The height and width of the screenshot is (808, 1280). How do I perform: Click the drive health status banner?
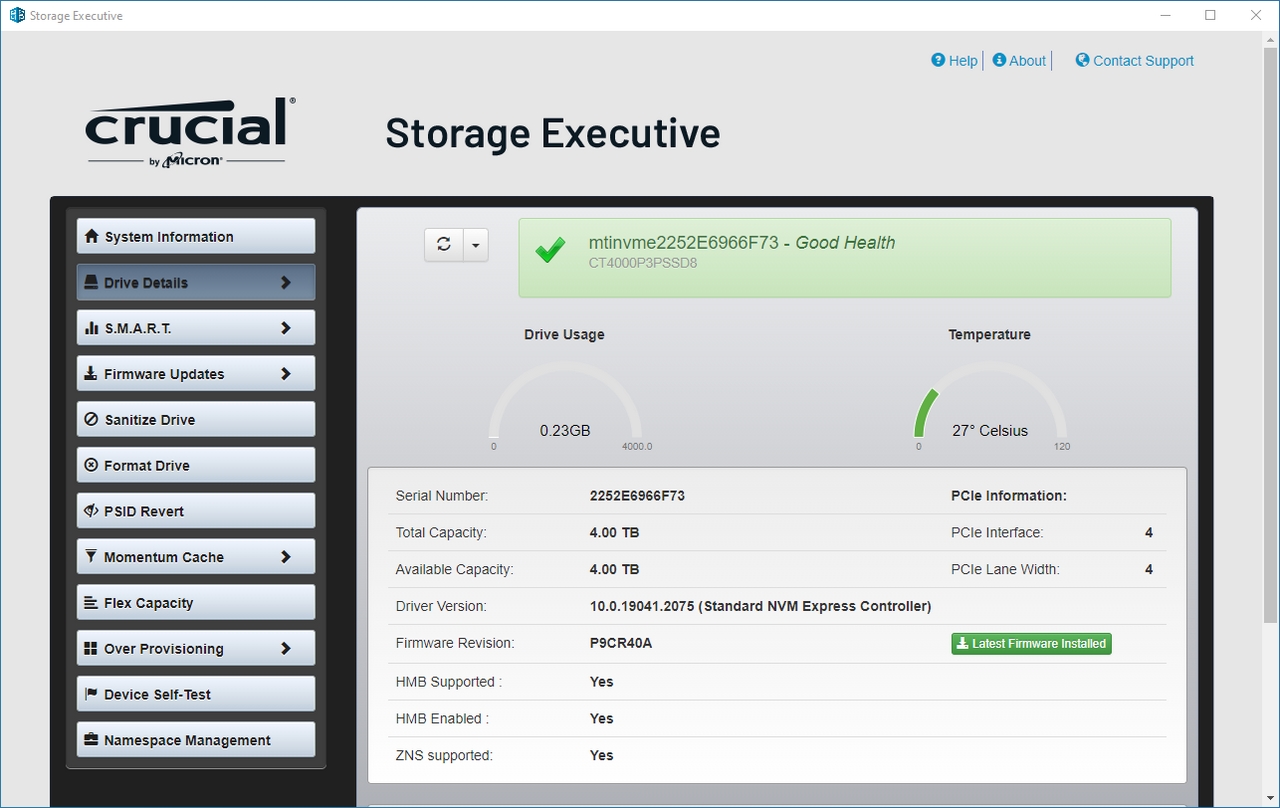(845, 258)
